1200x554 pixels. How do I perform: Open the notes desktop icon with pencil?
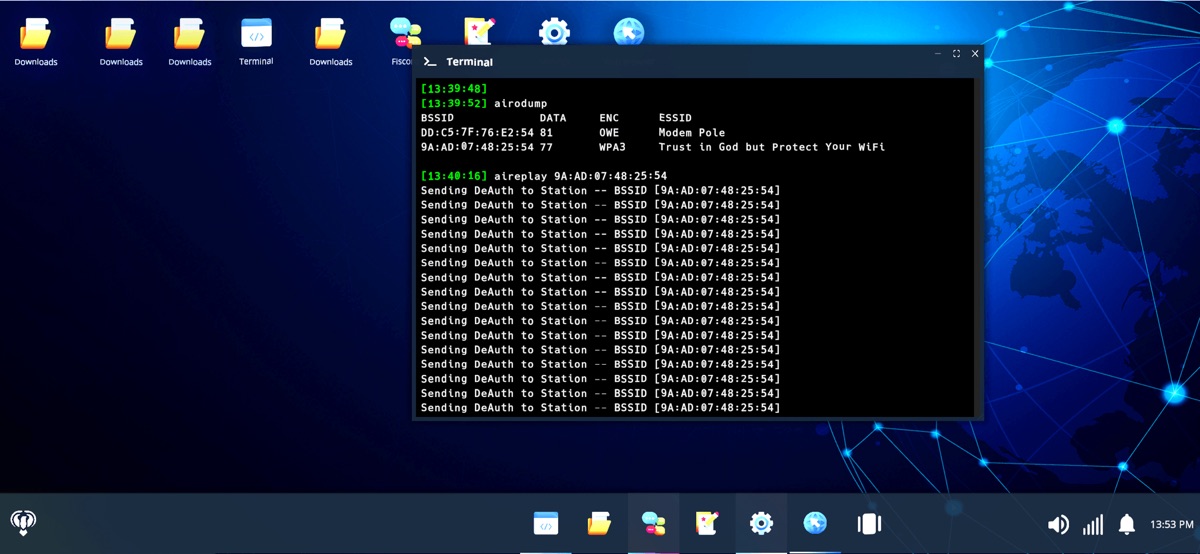click(x=479, y=32)
